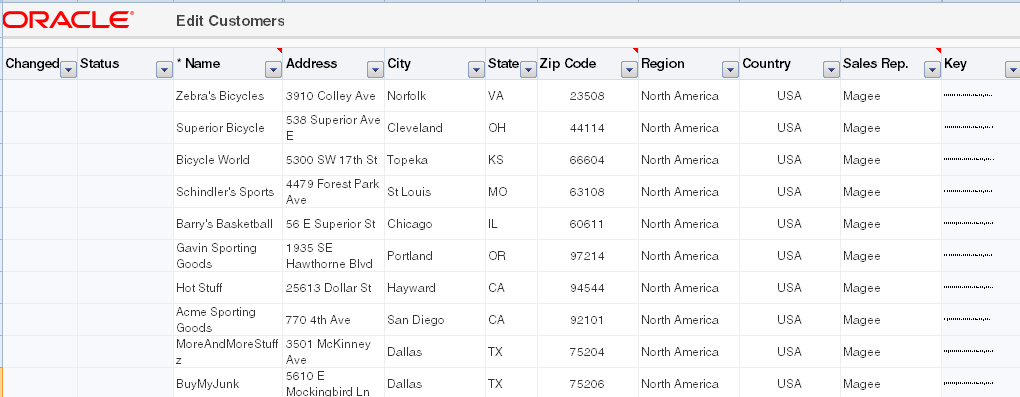
Task: Open the State column filter dropdown
Action: click(x=528, y=69)
